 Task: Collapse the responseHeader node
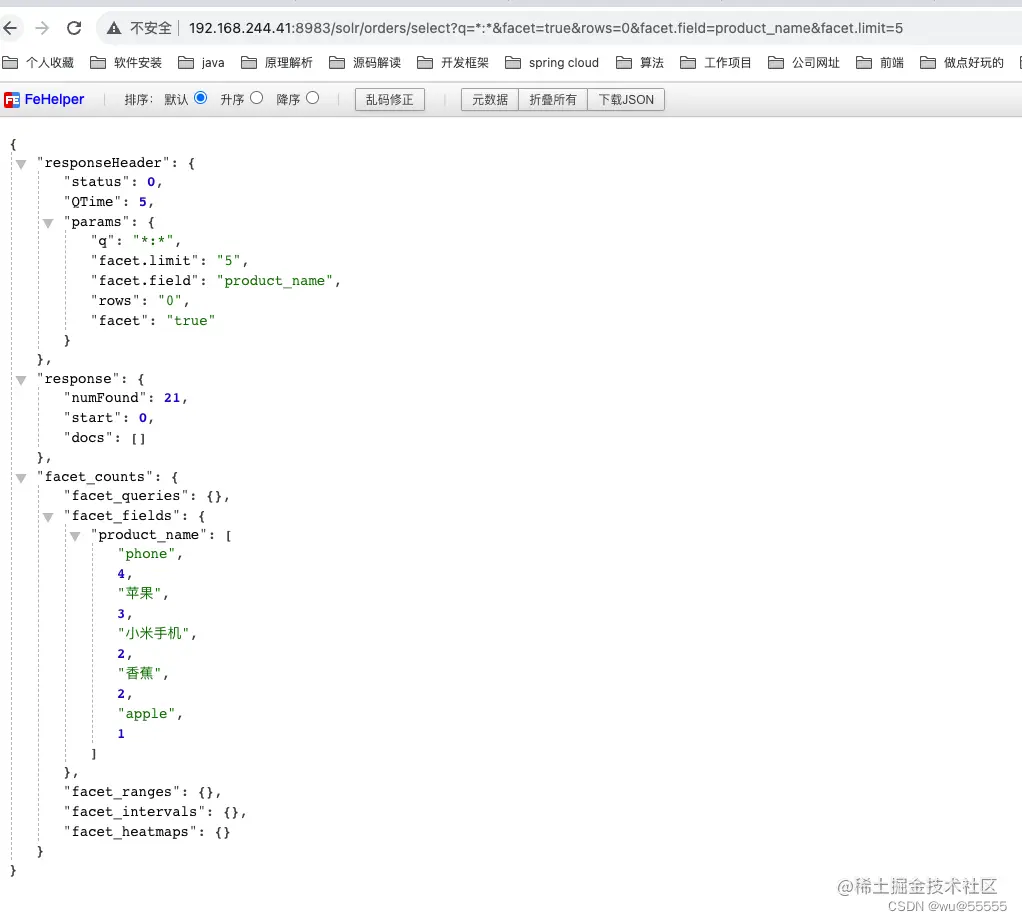click(x=21, y=164)
